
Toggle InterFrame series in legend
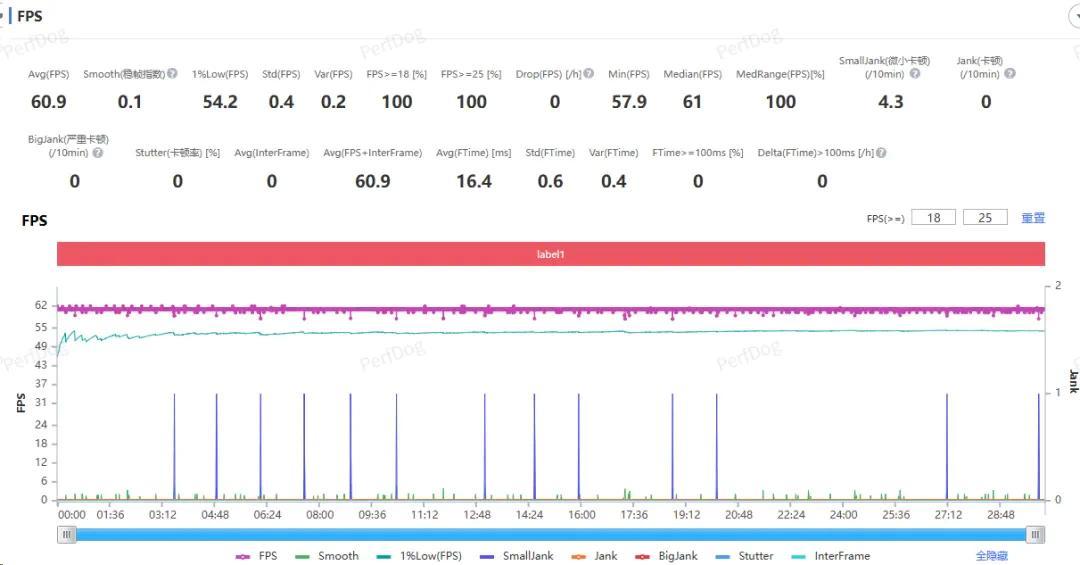click(x=831, y=556)
